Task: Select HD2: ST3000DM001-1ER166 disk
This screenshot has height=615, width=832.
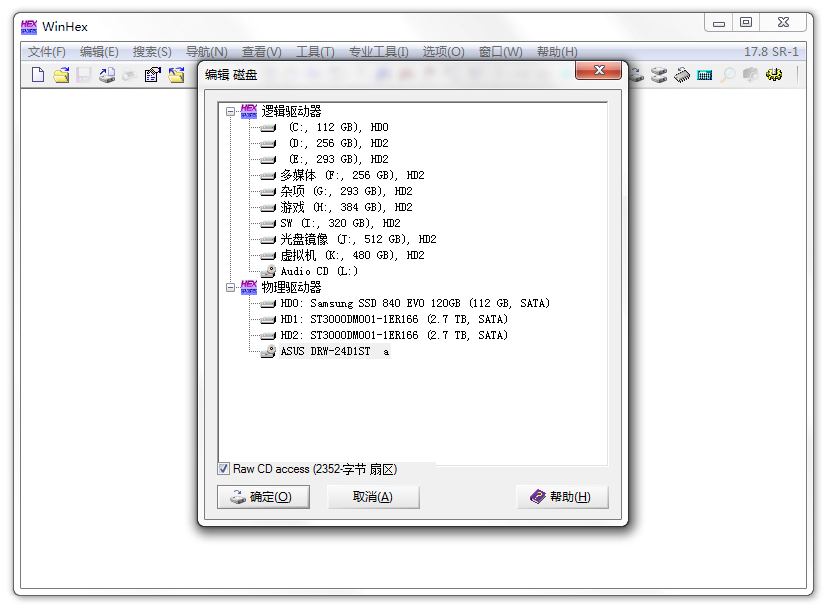Action: point(394,335)
